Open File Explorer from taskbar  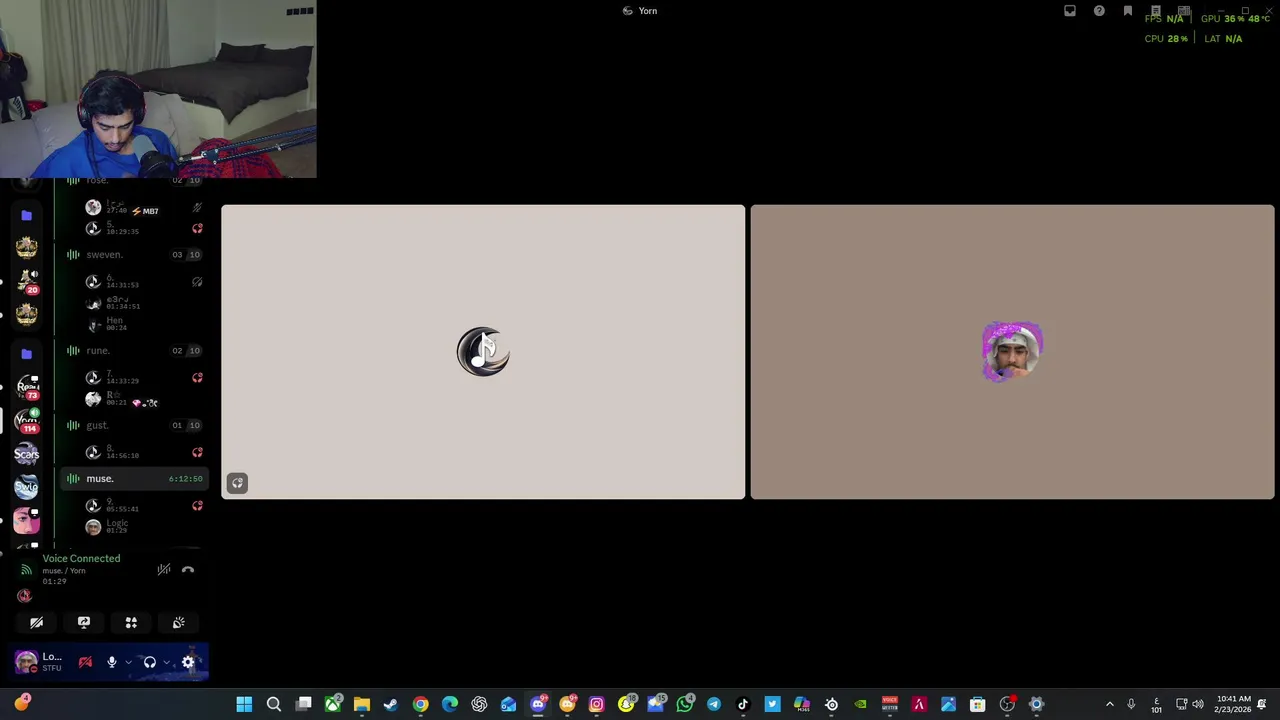362,705
